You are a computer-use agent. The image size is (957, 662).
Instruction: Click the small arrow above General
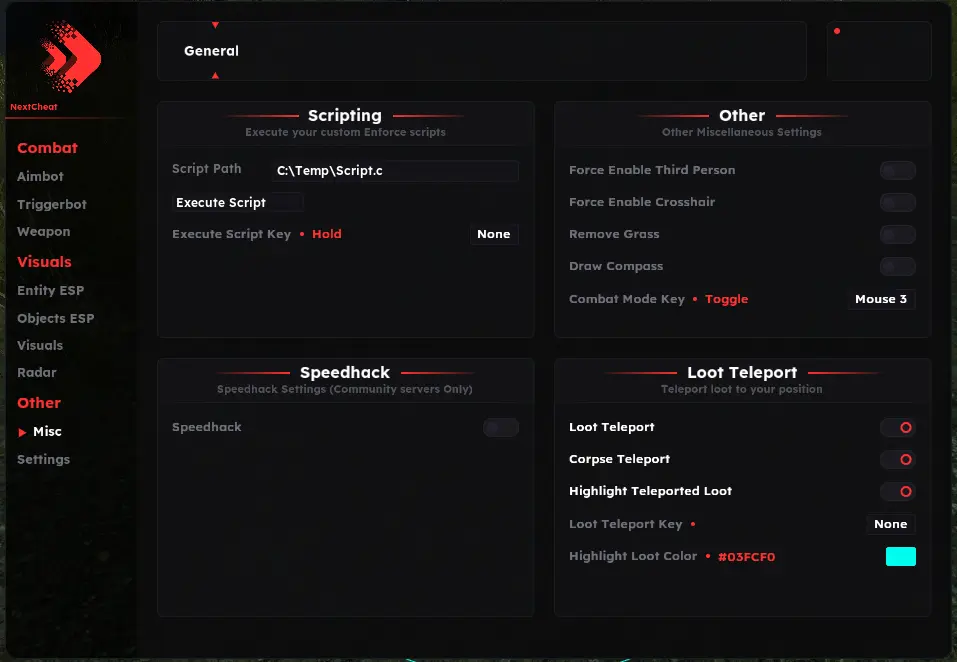click(215, 25)
